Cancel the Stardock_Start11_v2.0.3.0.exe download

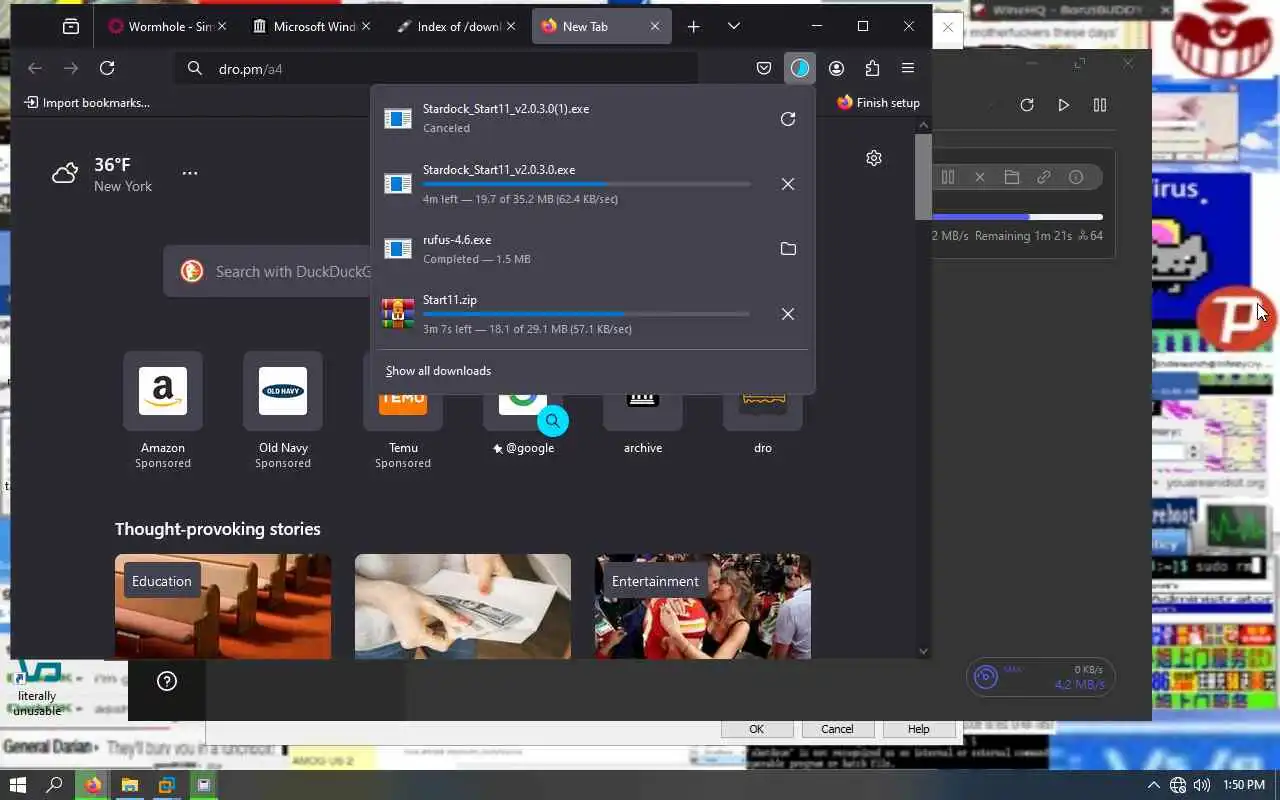click(788, 184)
